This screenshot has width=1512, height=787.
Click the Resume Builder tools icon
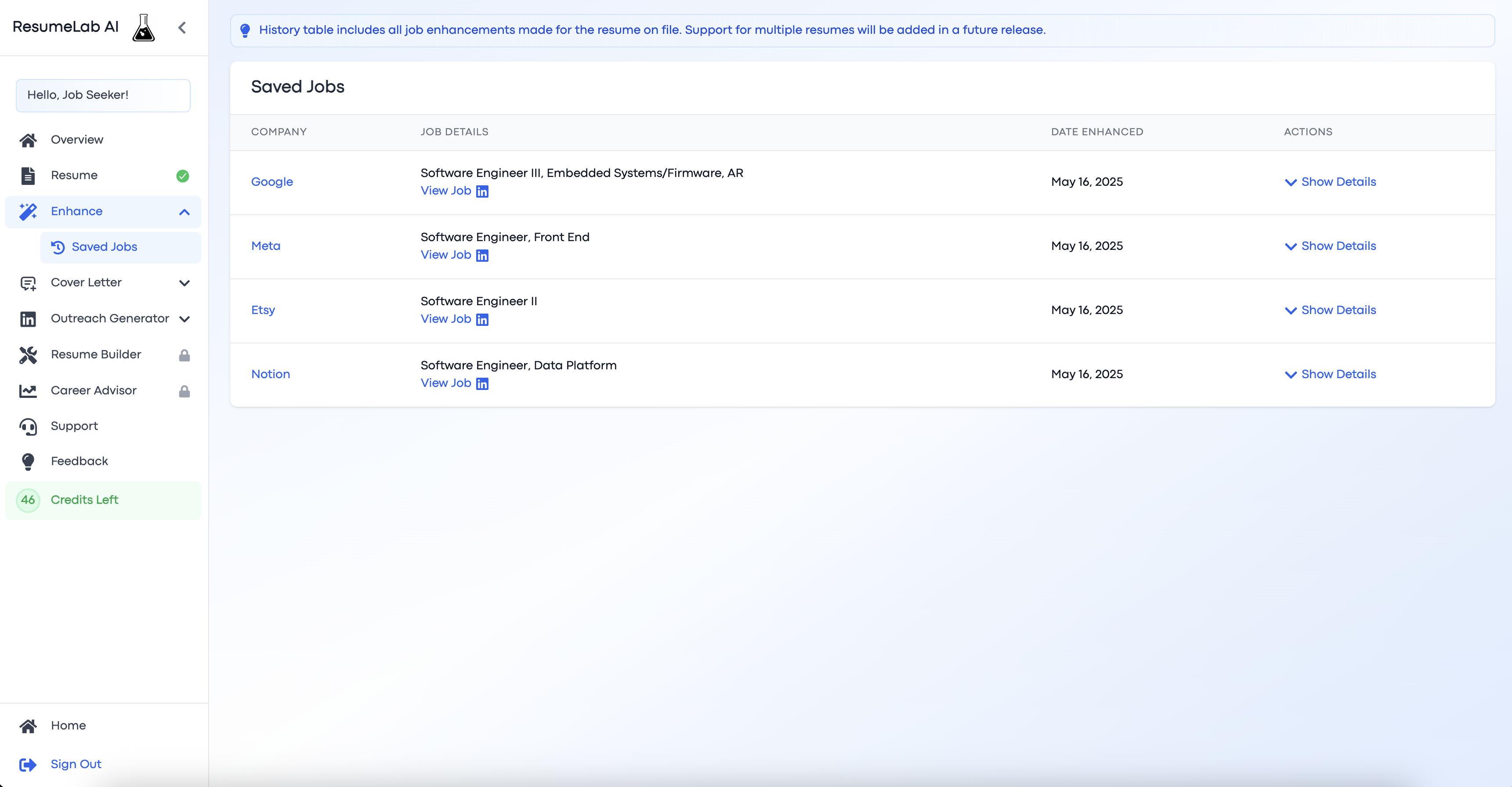coord(28,354)
